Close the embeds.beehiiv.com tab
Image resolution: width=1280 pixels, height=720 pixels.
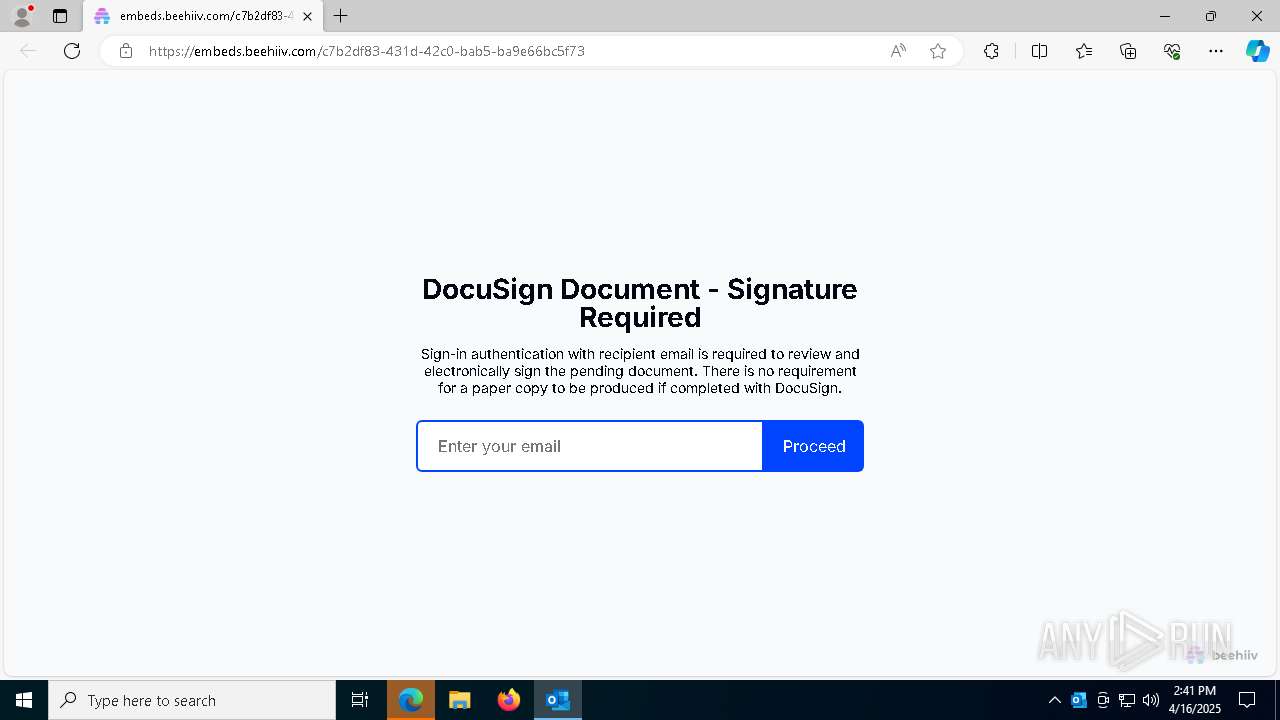[x=307, y=16]
